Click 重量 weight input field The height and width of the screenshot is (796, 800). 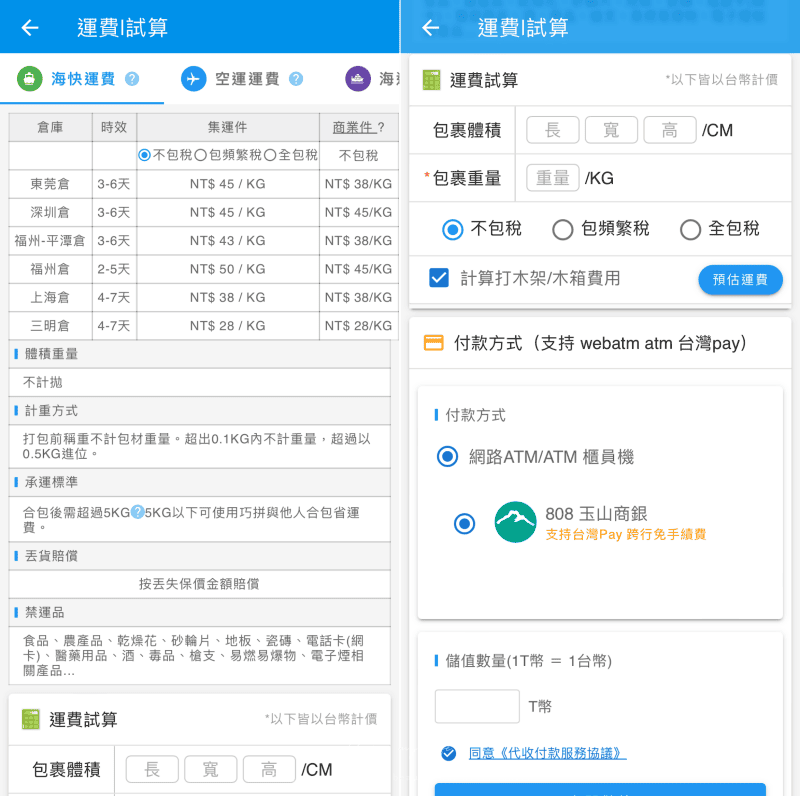click(553, 178)
